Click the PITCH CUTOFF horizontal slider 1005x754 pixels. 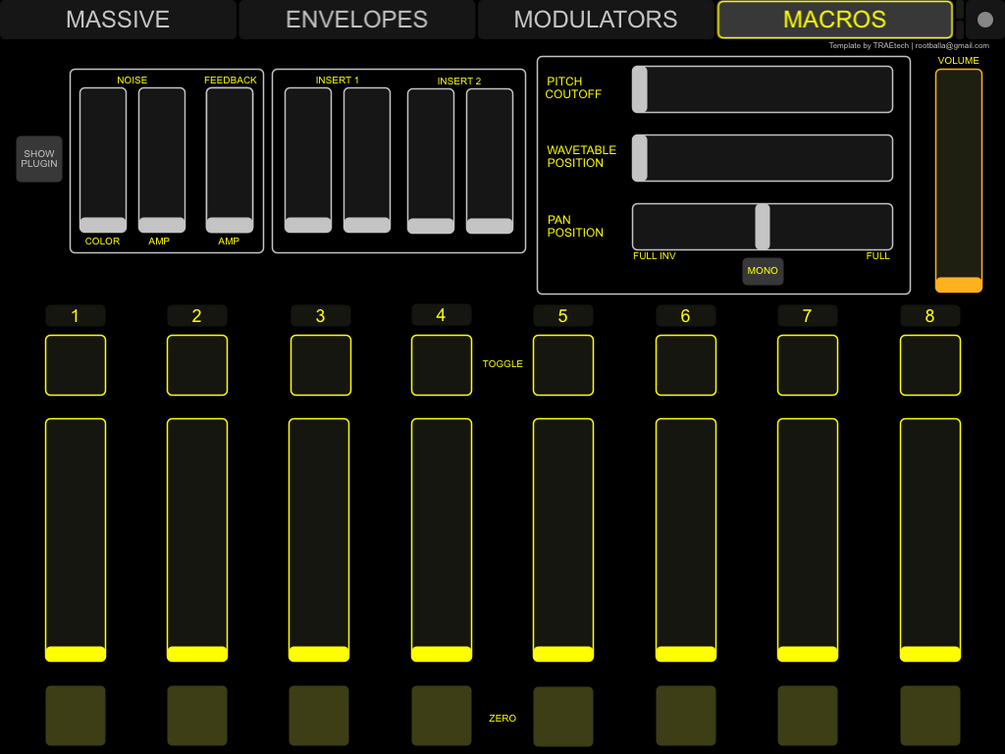click(762, 89)
